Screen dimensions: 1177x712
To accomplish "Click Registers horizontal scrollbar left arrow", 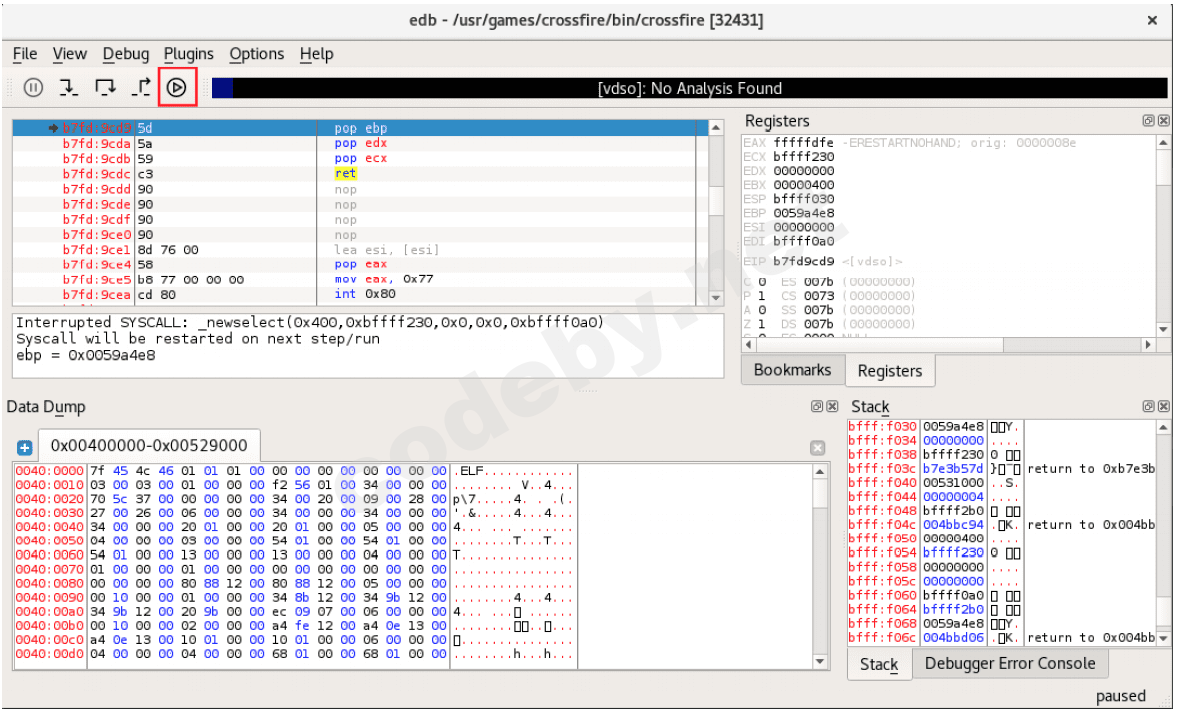I will coord(748,344).
